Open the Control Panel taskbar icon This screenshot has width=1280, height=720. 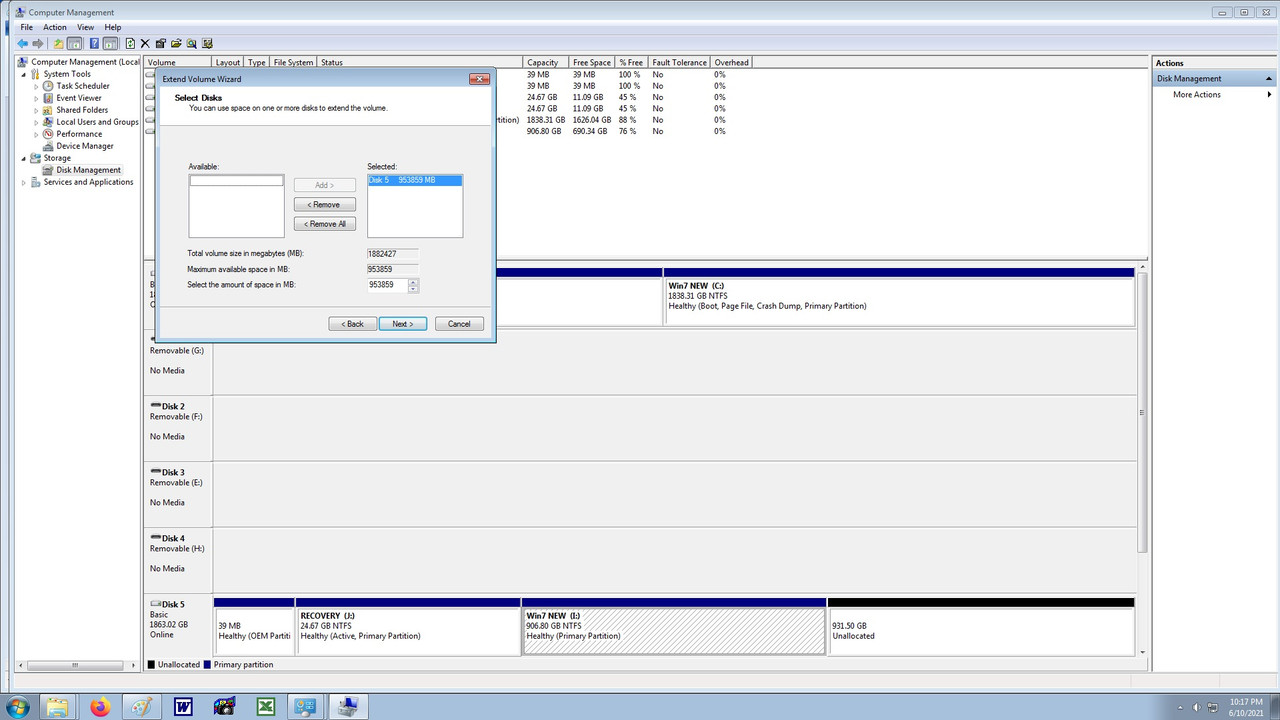(304, 706)
